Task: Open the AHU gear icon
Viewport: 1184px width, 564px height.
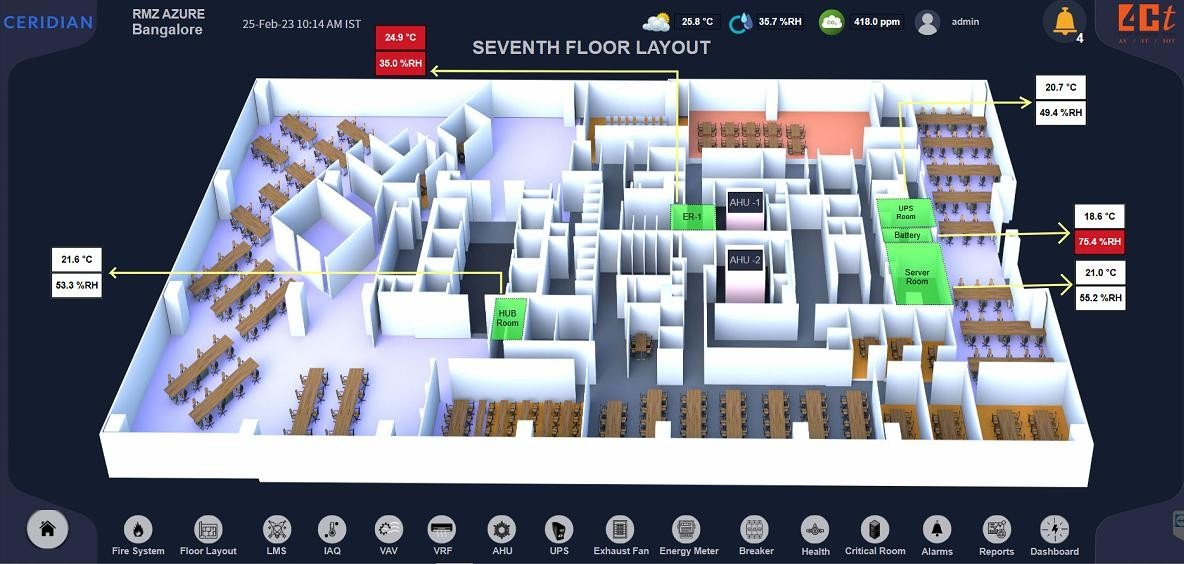Action: tap(501, 529)
